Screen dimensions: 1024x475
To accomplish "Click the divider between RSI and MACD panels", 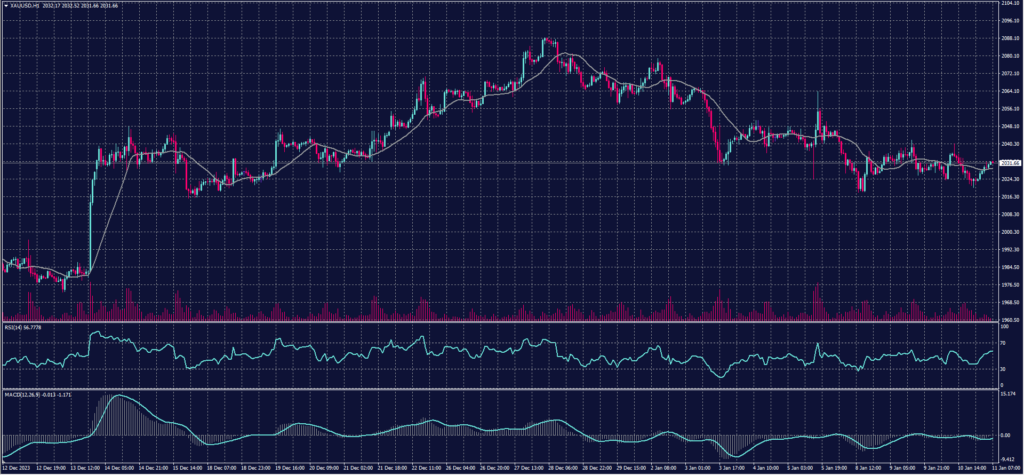I will (500, 387).
